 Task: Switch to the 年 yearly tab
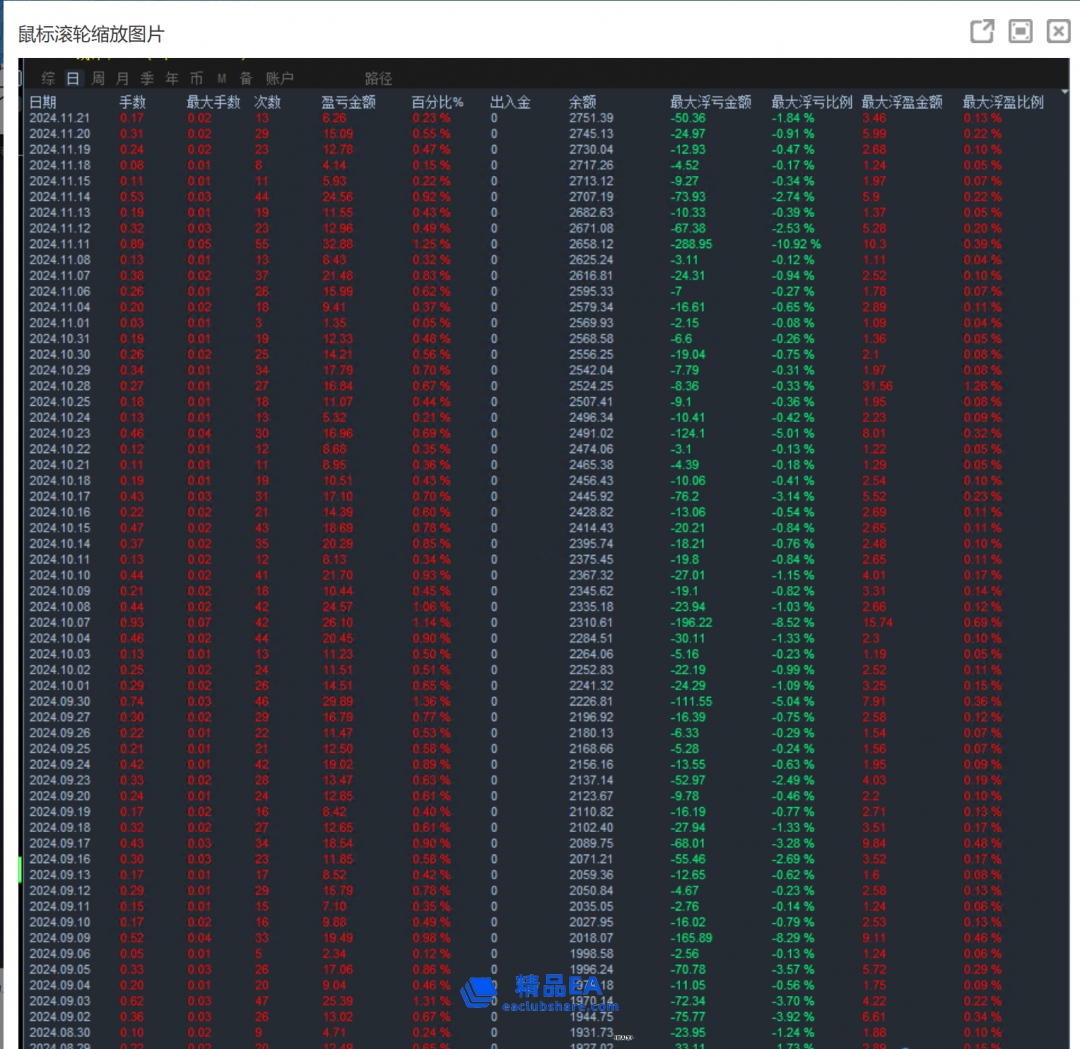(x=172, y=78)
